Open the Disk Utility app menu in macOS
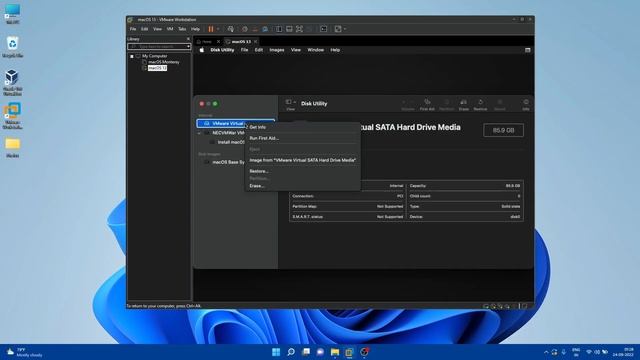The image size is (640, 360). 222,50
